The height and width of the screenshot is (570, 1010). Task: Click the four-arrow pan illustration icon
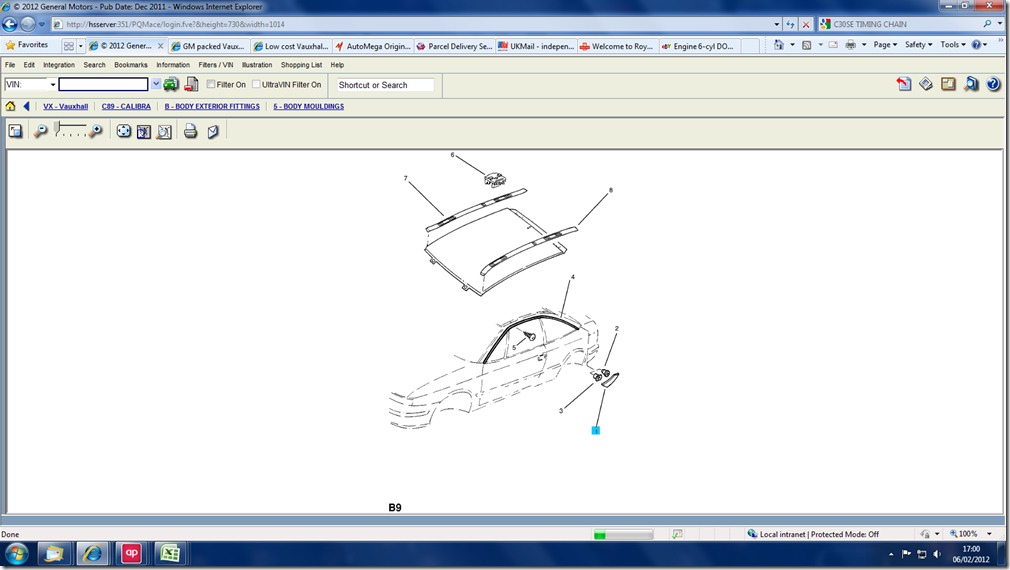[124, 131]
